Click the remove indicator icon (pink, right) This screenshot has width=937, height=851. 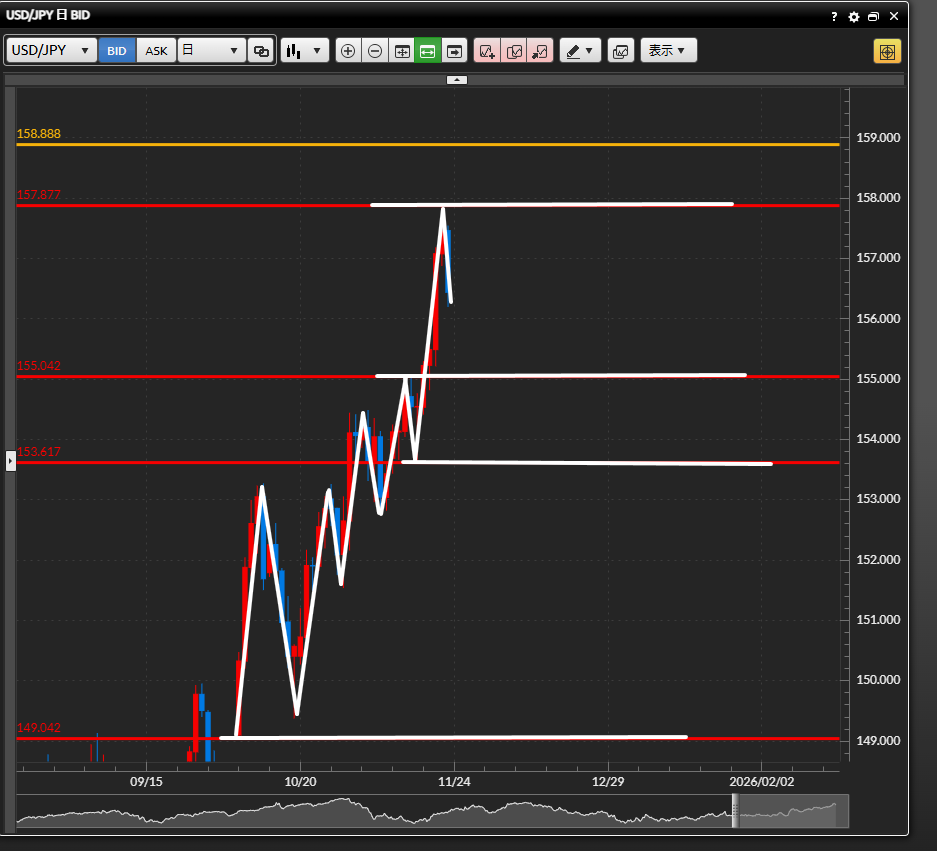coord(540,51)
